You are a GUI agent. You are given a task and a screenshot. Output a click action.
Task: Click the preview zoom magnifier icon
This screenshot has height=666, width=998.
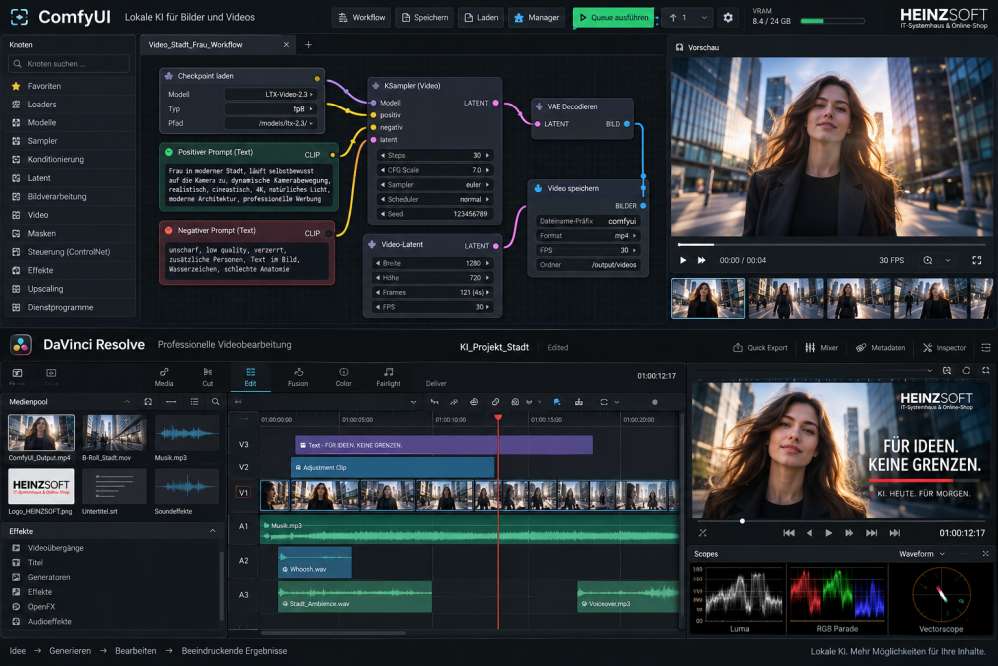pos(928,260)
